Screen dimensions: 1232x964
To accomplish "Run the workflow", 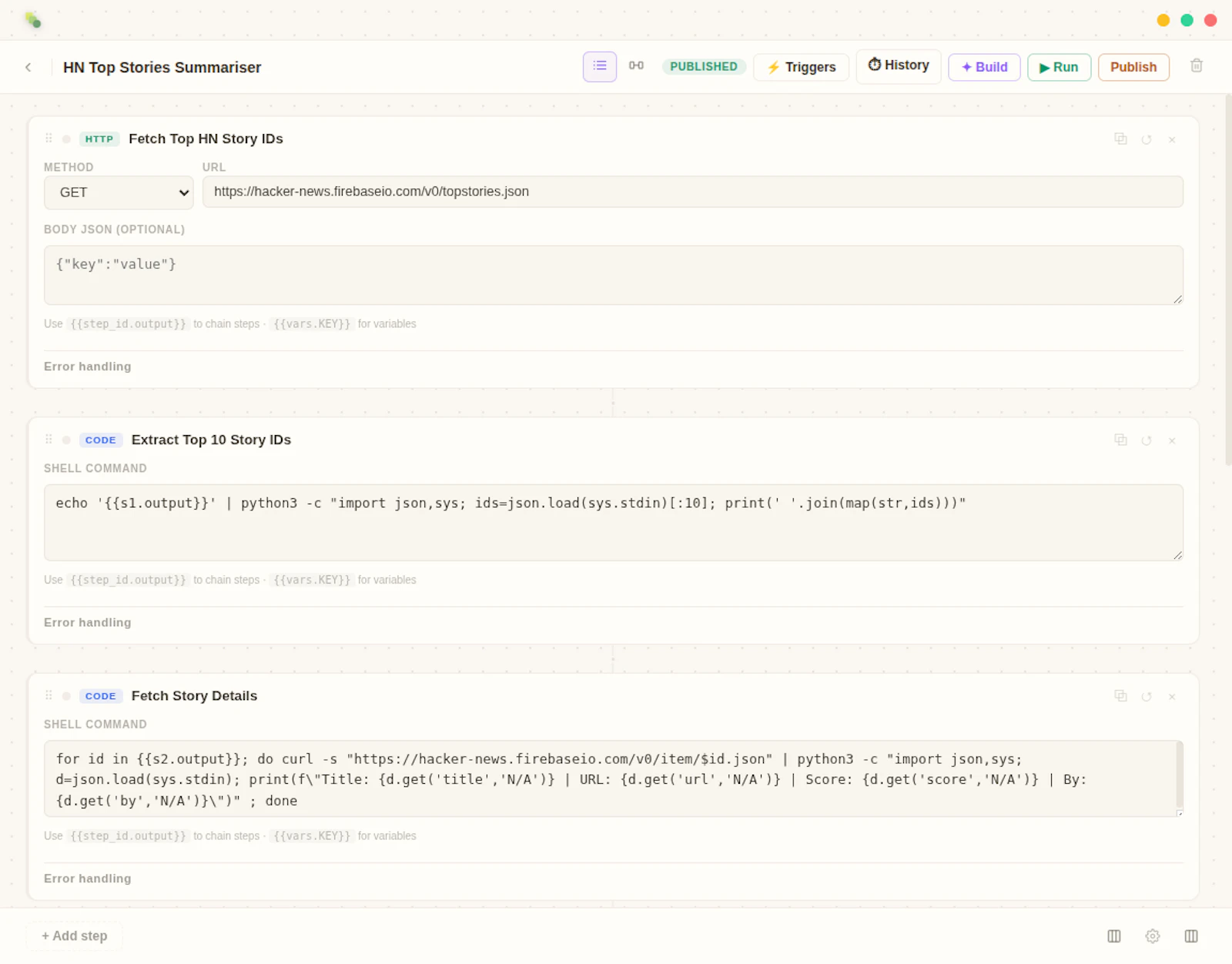I will pyautogui.click(x=1059, y=67).
